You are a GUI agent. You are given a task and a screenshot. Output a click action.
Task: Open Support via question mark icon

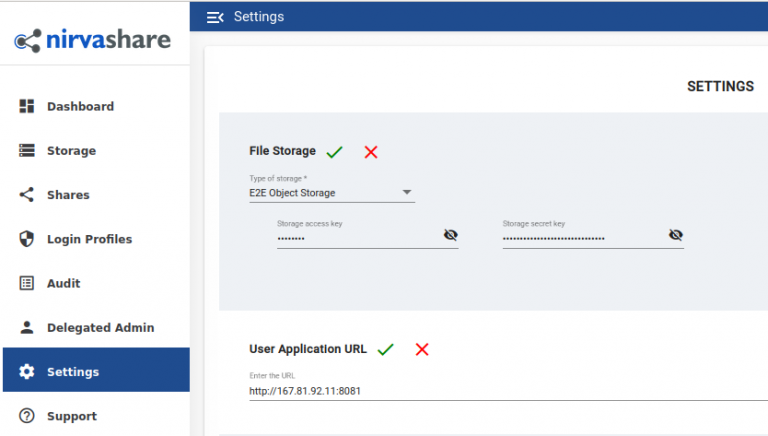(26, 416)
